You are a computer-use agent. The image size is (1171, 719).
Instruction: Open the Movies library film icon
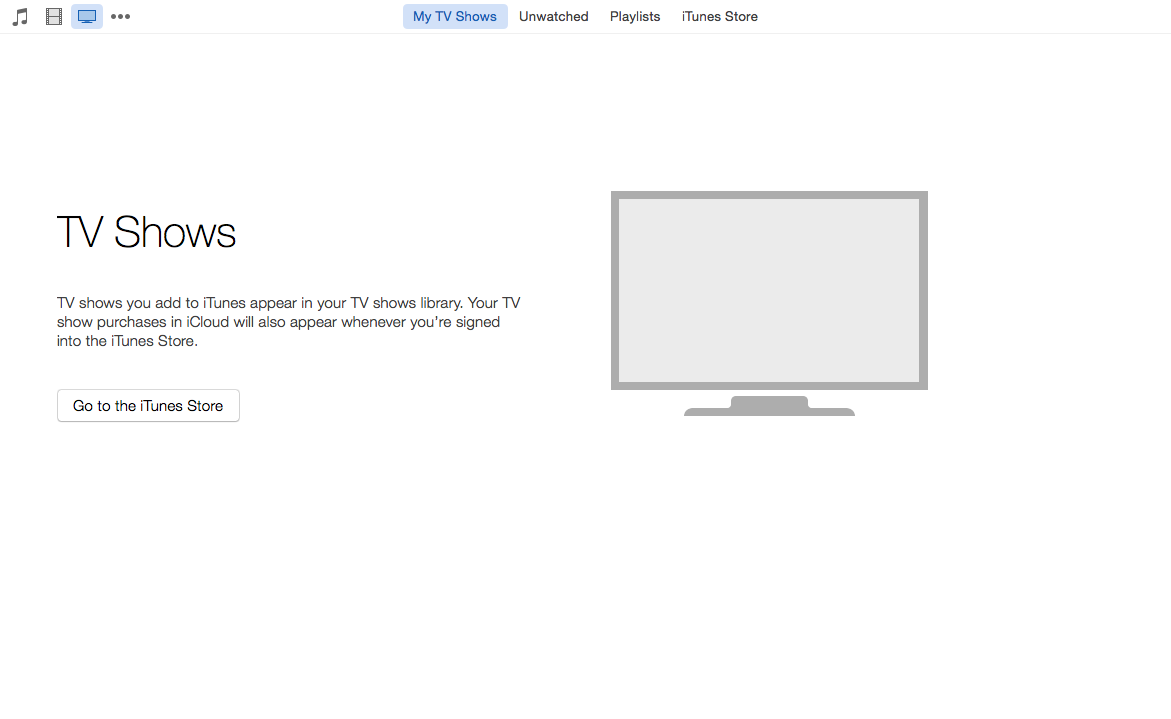(x=54, y=16)
